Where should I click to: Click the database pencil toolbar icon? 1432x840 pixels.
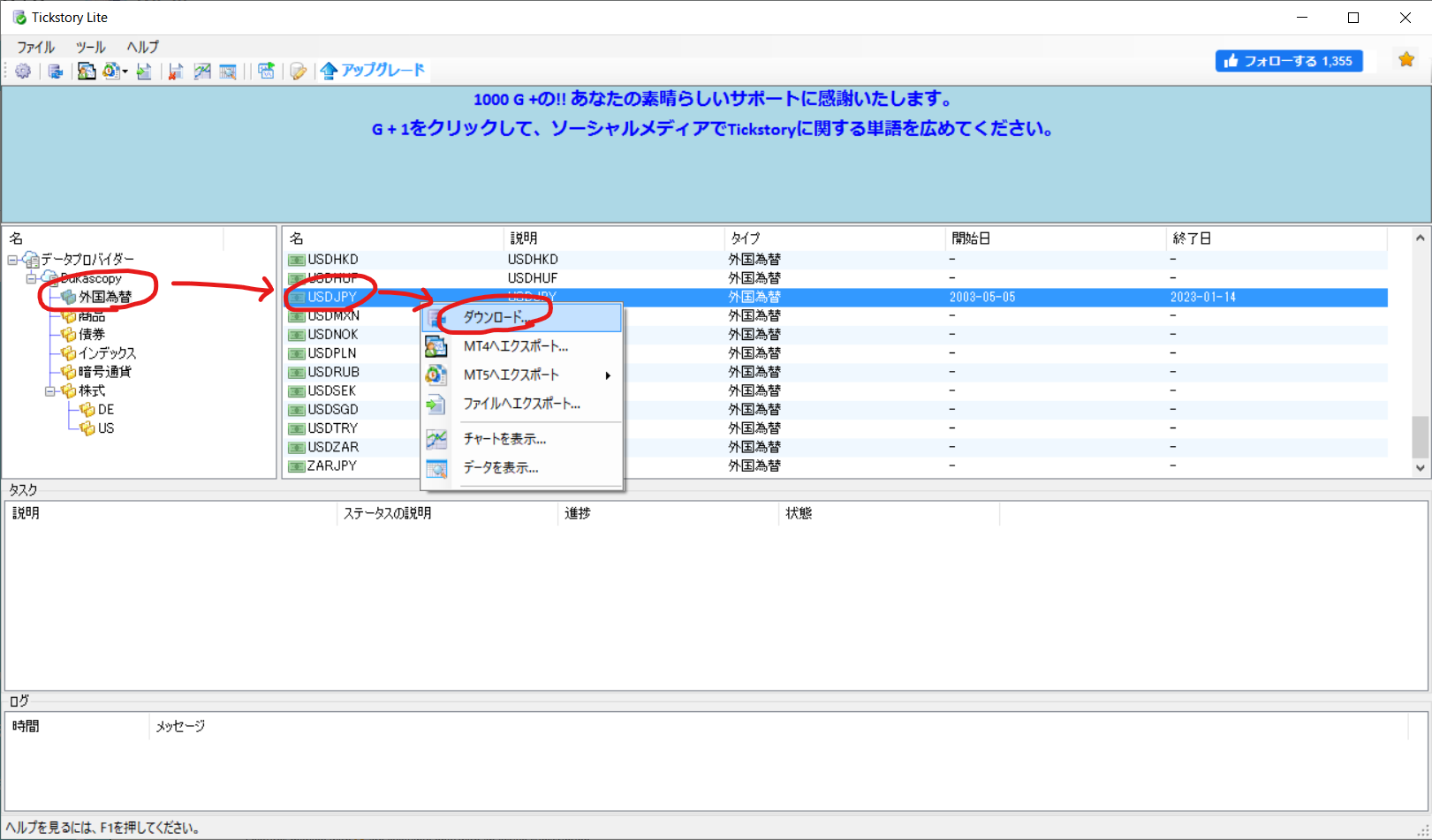(298, 71)
